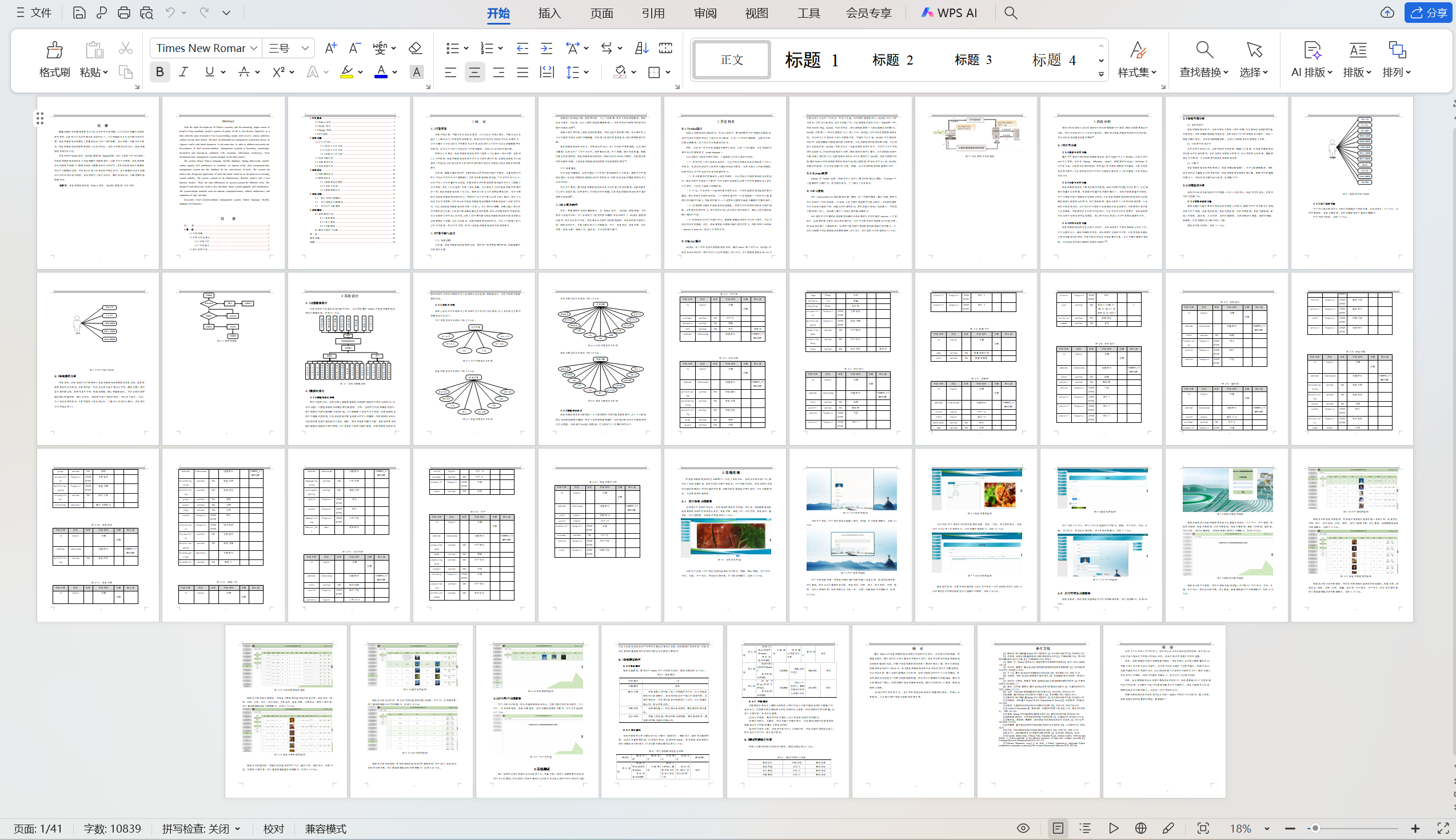
Task: Click the Superscript X² icon
Action: (279, 72)
